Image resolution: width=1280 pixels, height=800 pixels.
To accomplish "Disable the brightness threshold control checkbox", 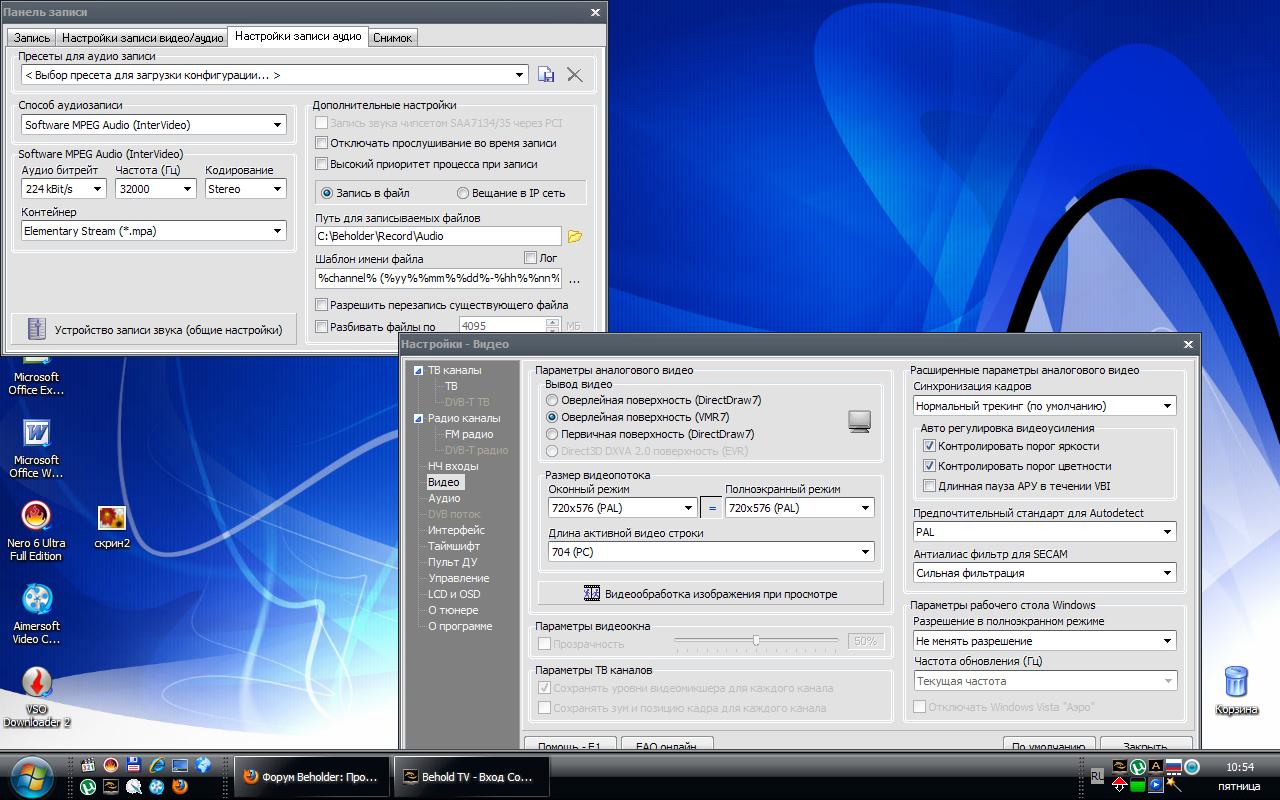I will click(x=929, y=446).
